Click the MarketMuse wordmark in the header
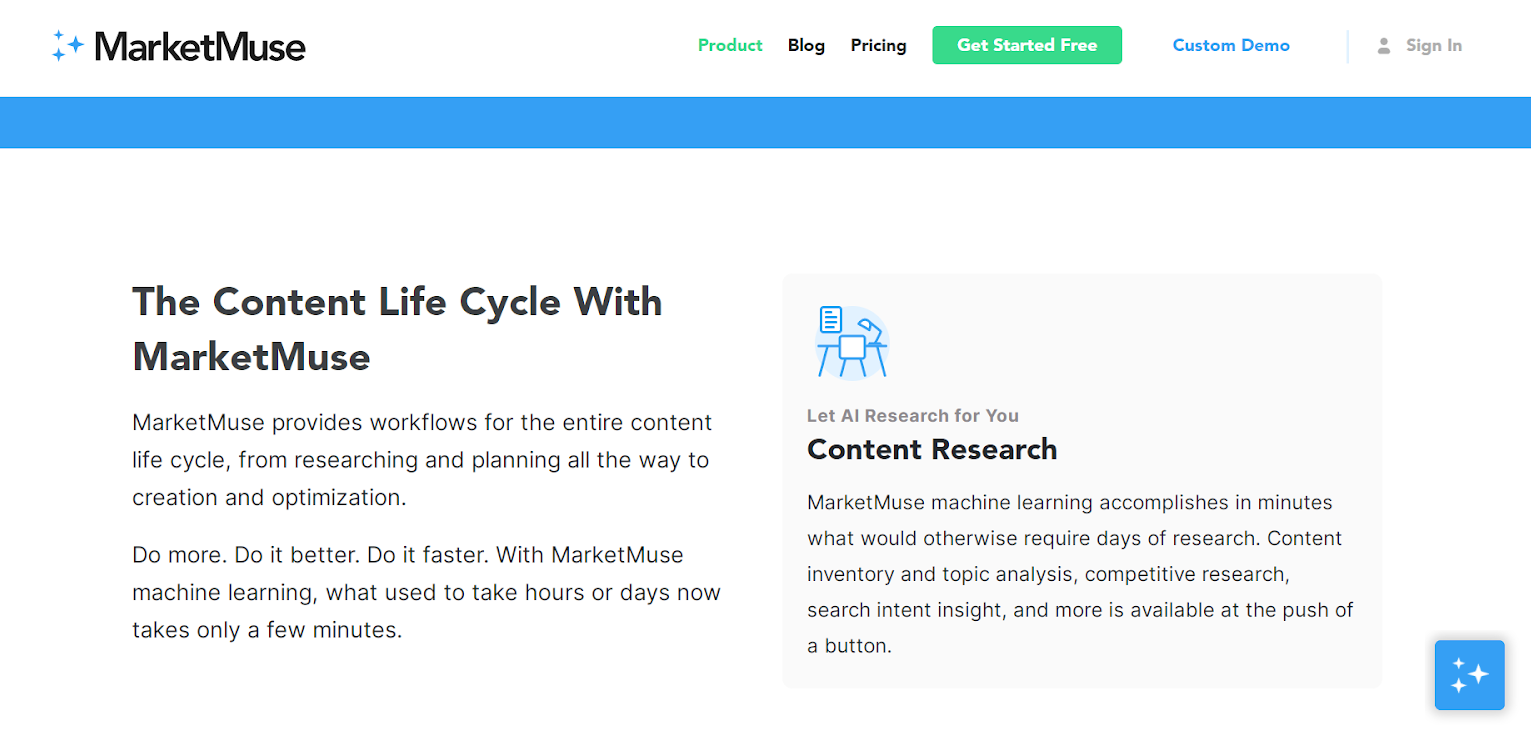 (200, 46)
